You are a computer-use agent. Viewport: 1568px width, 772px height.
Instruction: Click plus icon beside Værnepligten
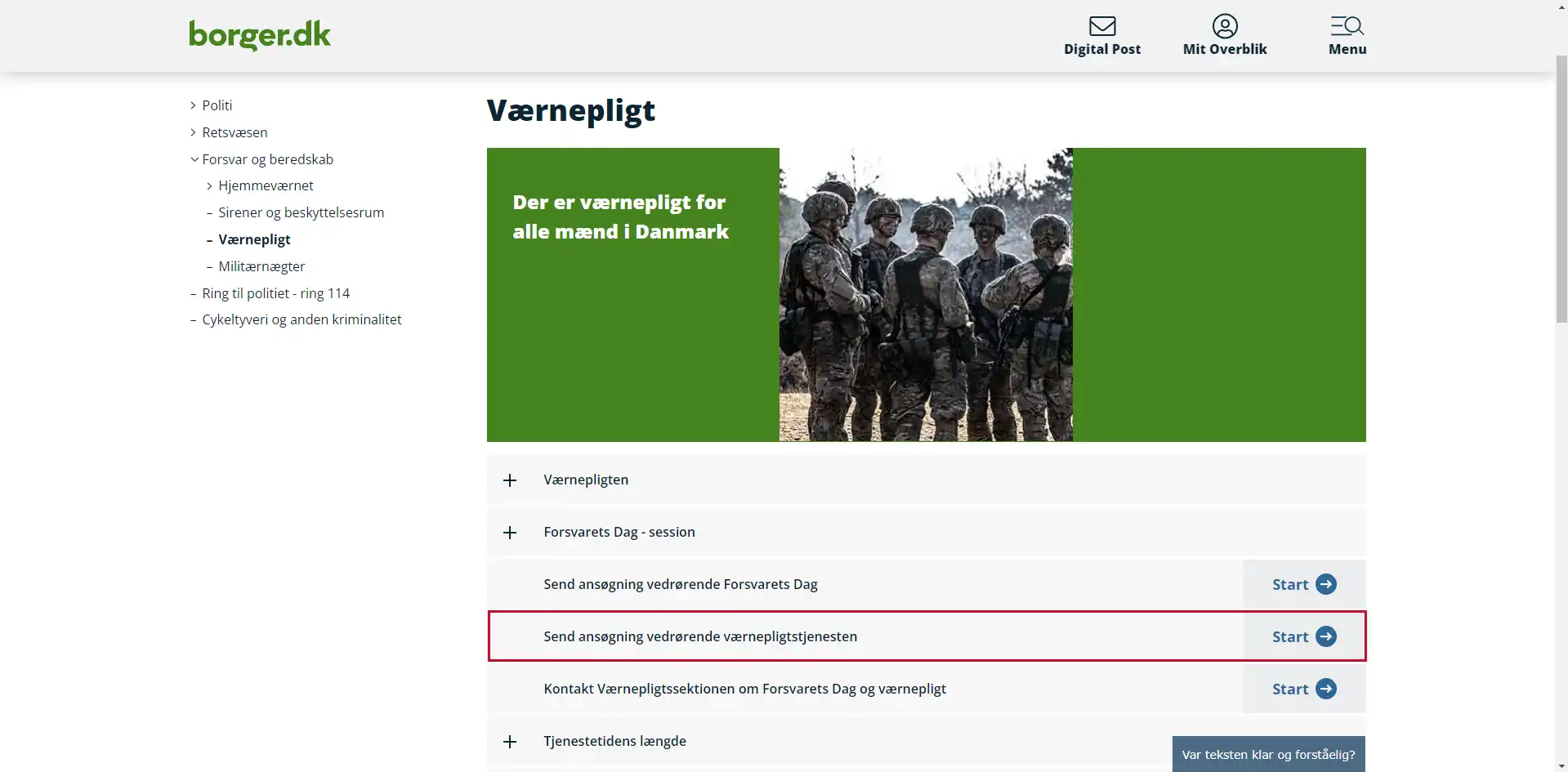510,480
